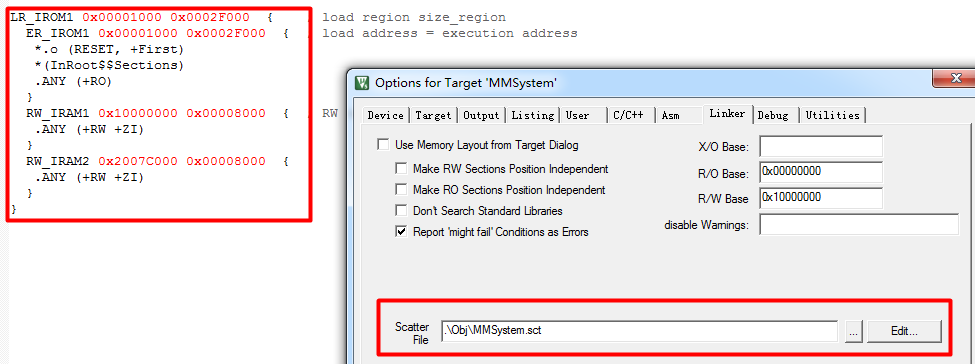This screenshot has width=975, height=364.
Task: Click the Edit... scatter file button
Action: click(904, 332)
